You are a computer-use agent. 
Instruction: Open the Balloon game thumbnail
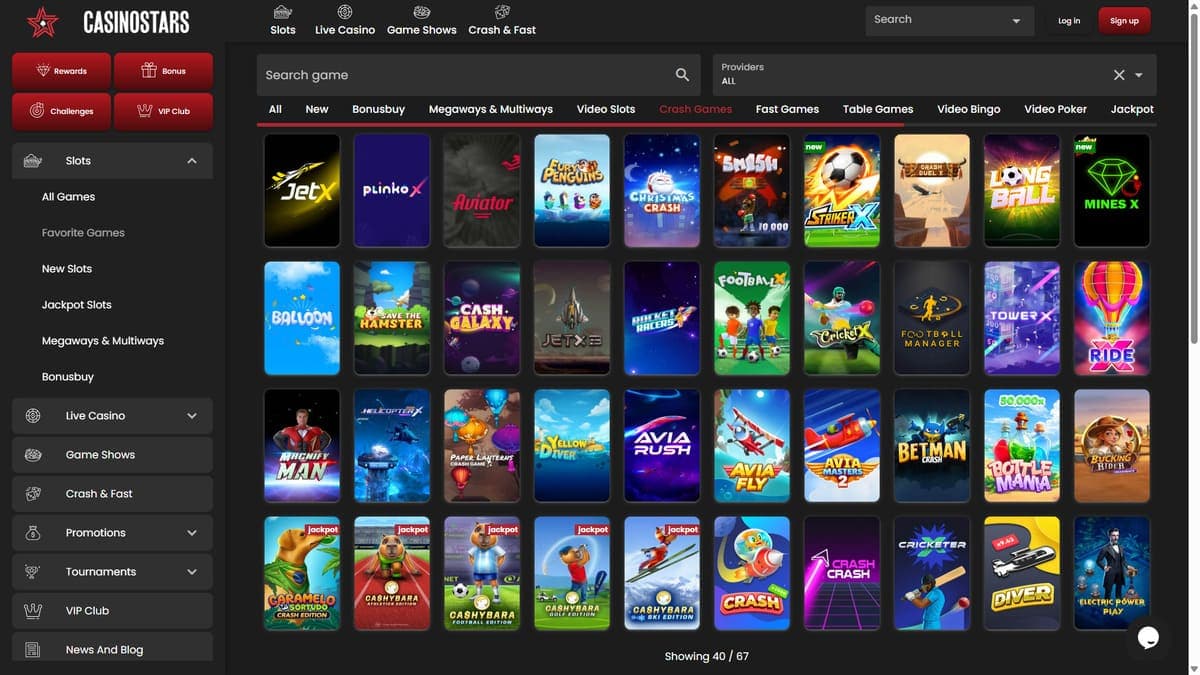pos(302,318)
